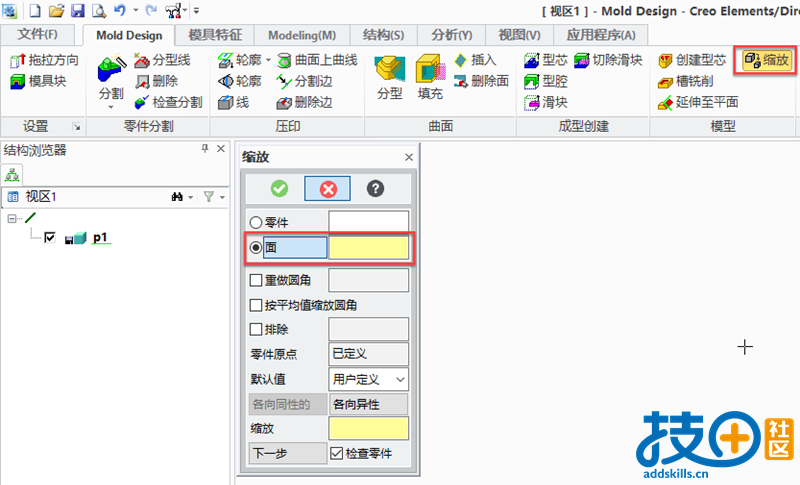The width and height of the screenshot is (800, 485).
Task: Click the 型芯 tool
Action: point(545,60)
